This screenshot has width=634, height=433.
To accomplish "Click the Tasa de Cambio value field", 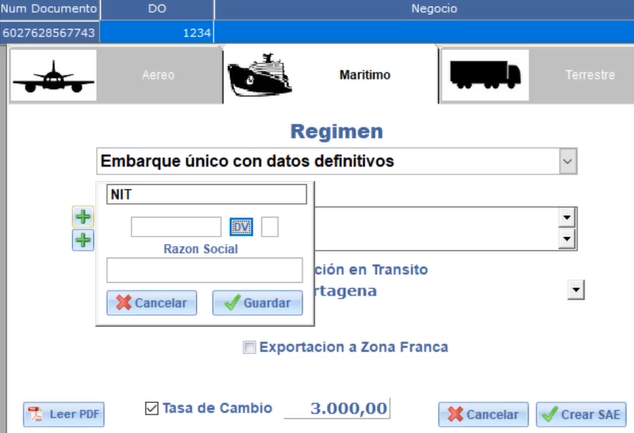I will click(x=337, y=408).
